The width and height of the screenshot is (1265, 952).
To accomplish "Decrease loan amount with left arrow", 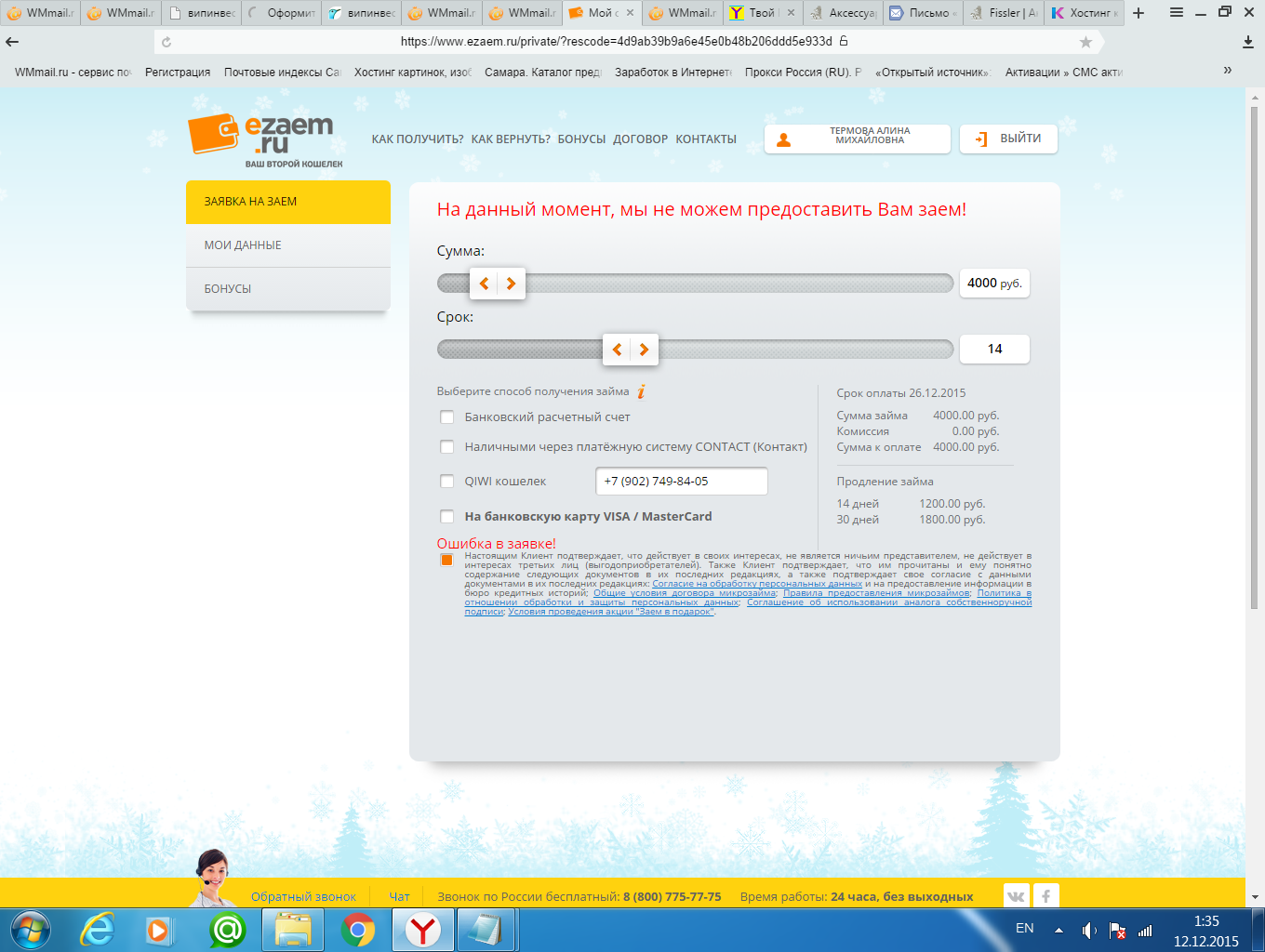I will coord(484,284).
